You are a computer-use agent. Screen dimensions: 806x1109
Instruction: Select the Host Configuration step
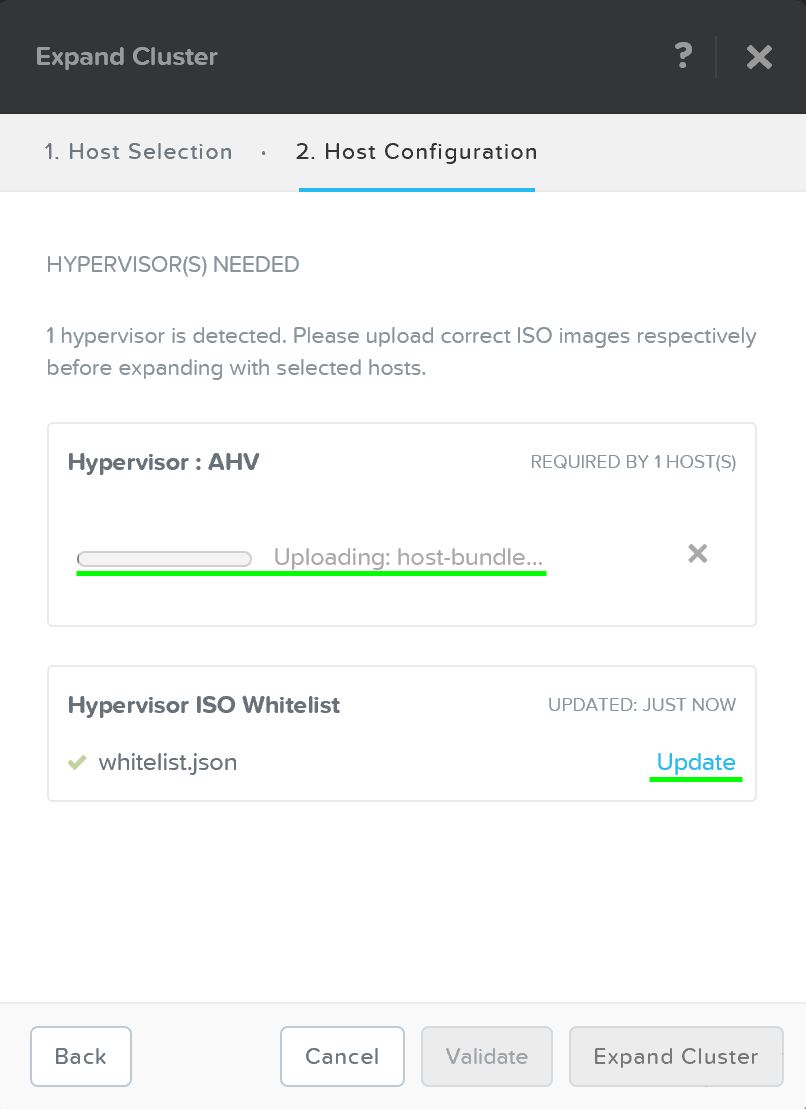click(x=416, y=152)
